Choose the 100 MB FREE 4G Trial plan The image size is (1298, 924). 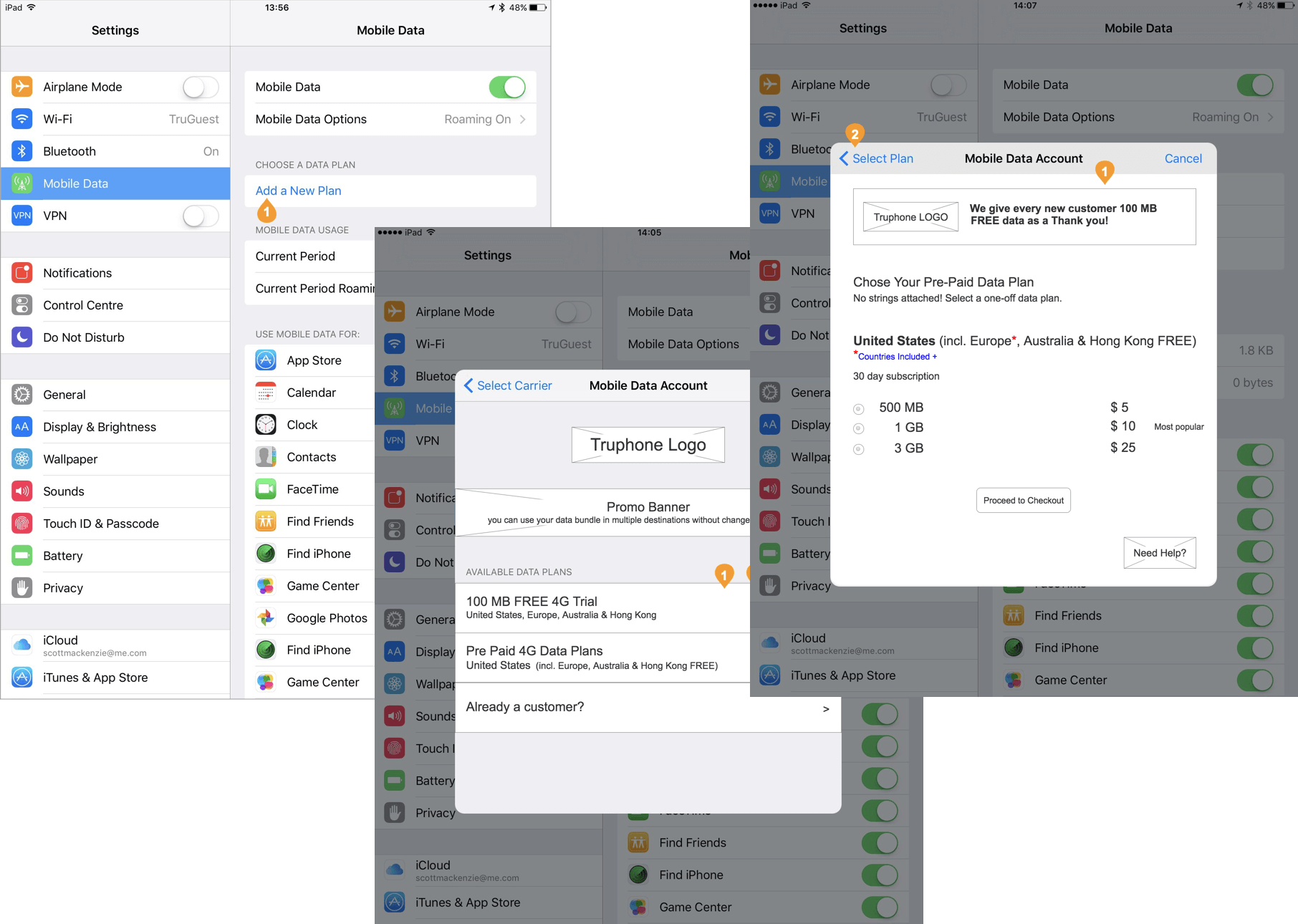tap(602, 607)
